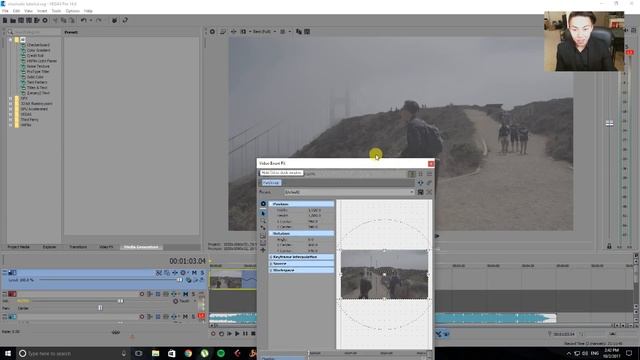Open the overlays grid dropdown in preview toolbar
640x360 pixels.
285,31
